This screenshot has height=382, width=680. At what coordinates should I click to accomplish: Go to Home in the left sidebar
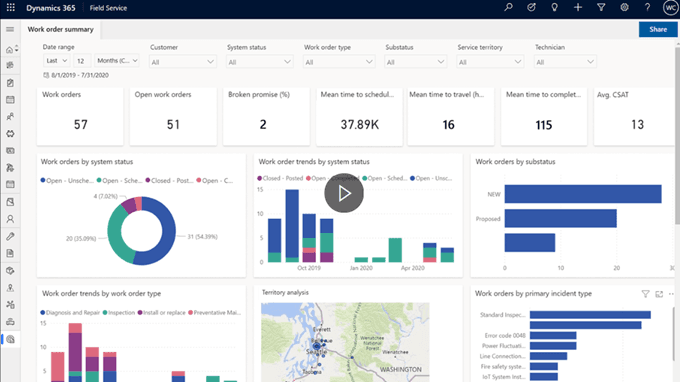click(9, 50)
